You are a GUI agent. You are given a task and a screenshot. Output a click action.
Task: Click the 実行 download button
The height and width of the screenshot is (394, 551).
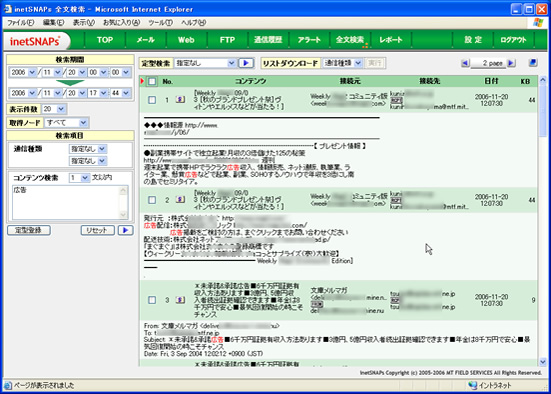pyautogui.click(x=375, y=63)
